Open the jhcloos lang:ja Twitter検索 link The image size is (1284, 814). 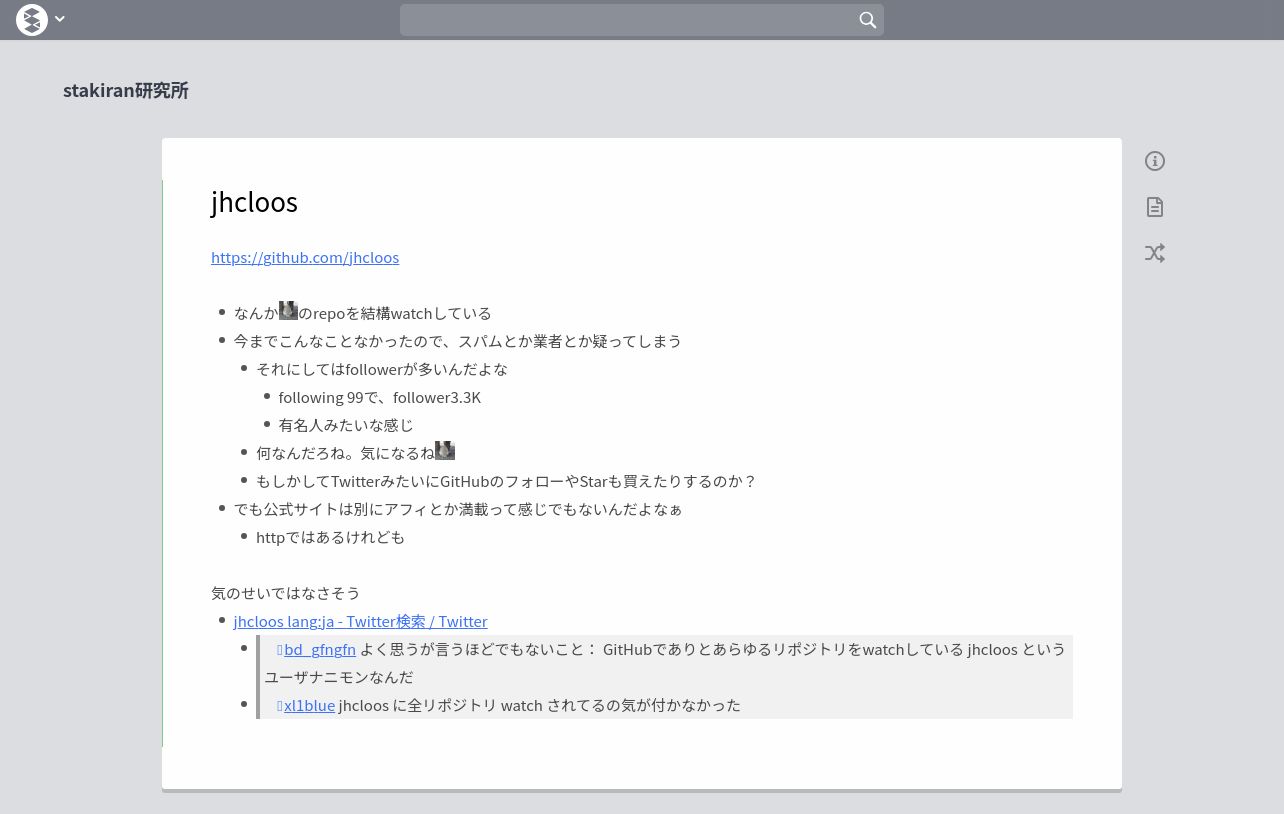coord(360,621)
